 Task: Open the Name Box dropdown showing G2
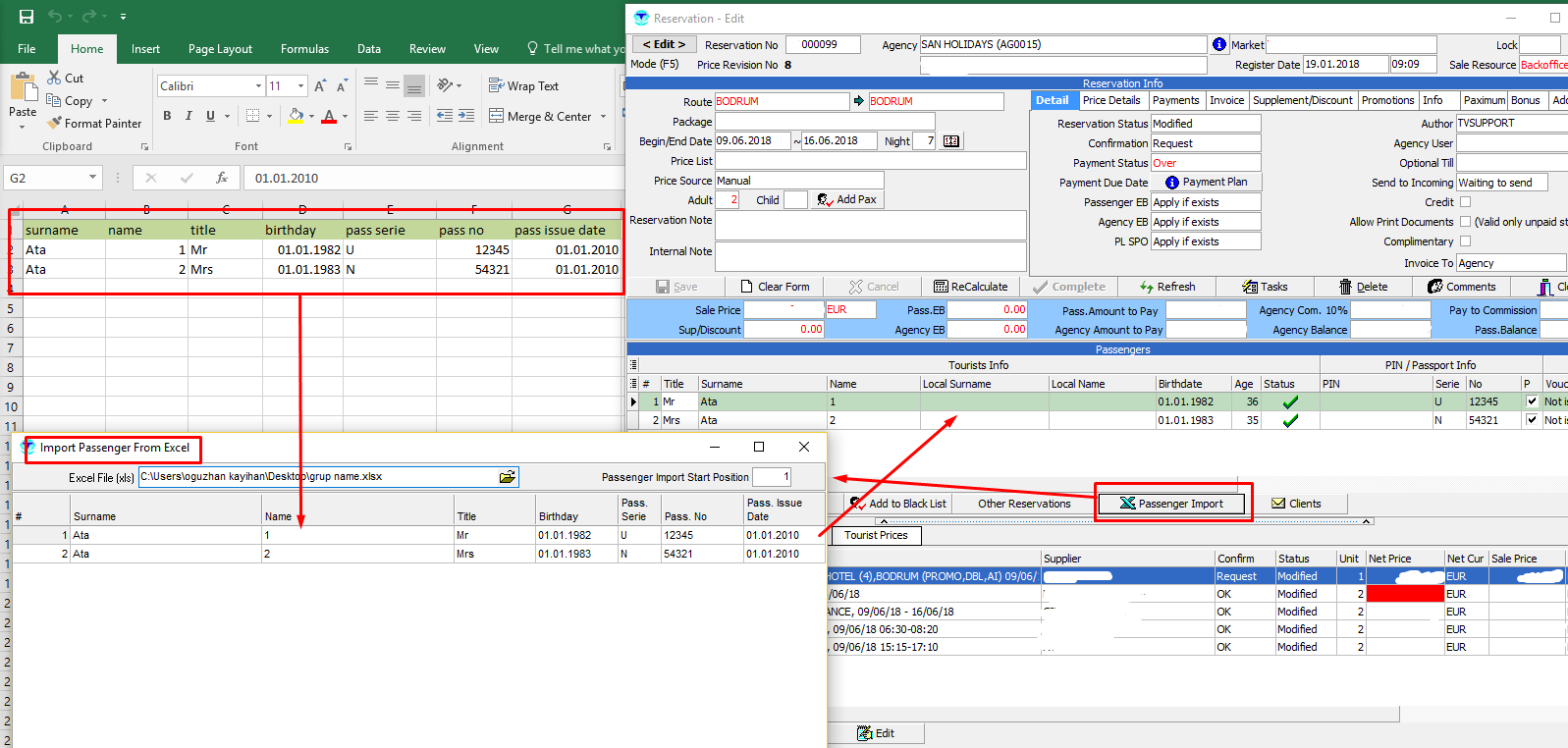tap(92, 178)
